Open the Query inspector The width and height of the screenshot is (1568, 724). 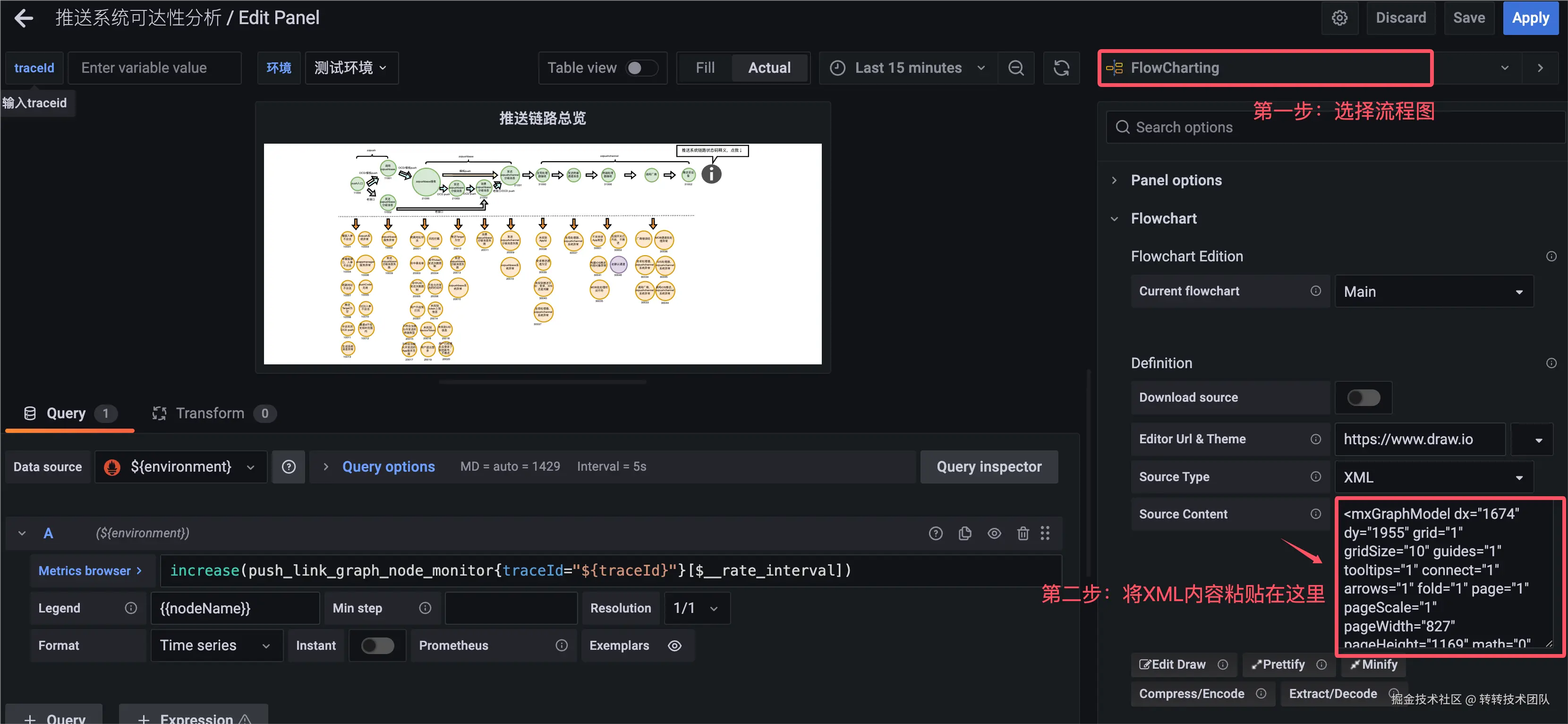pos(989,467)
